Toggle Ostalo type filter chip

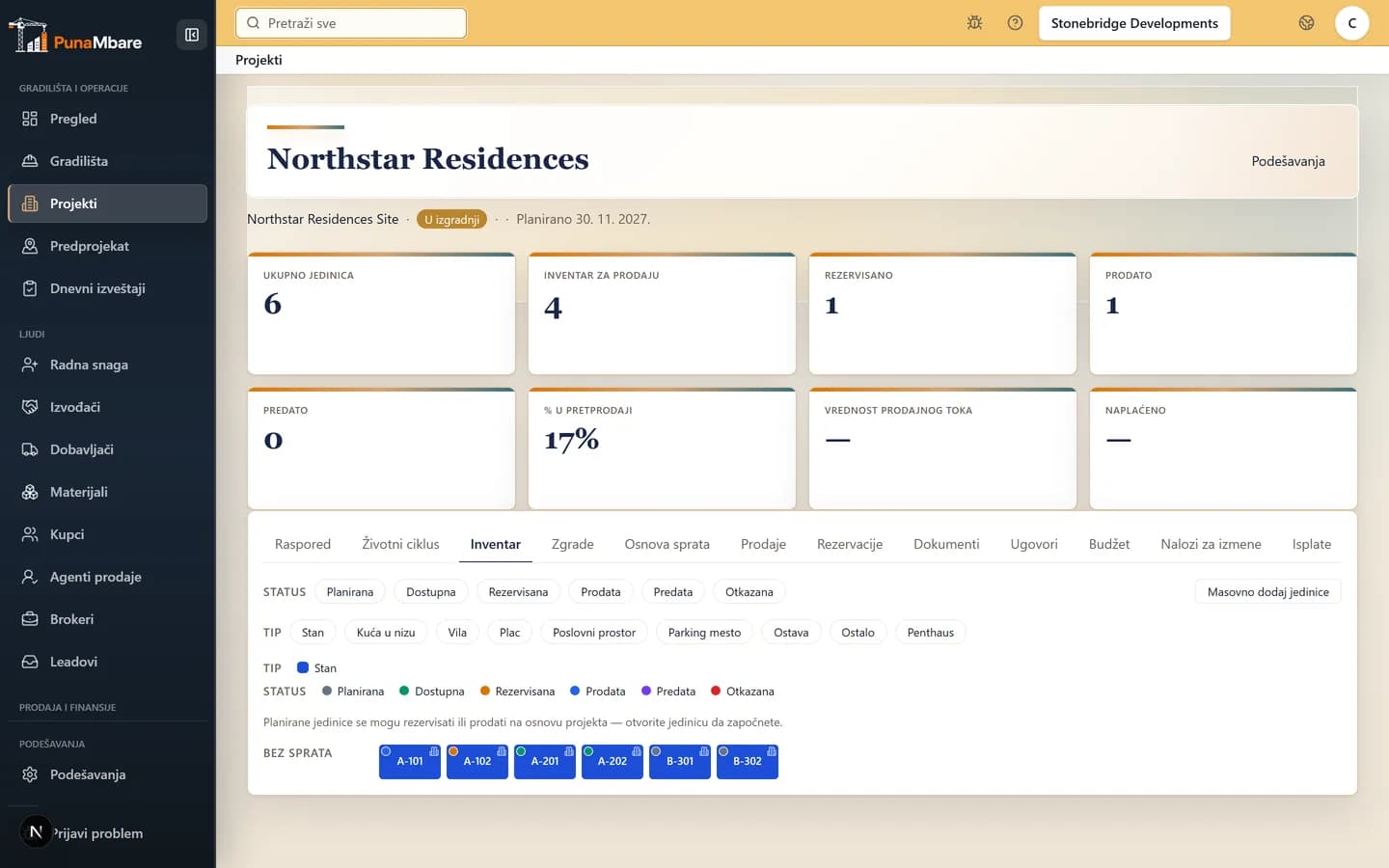[x=858, y=633]
